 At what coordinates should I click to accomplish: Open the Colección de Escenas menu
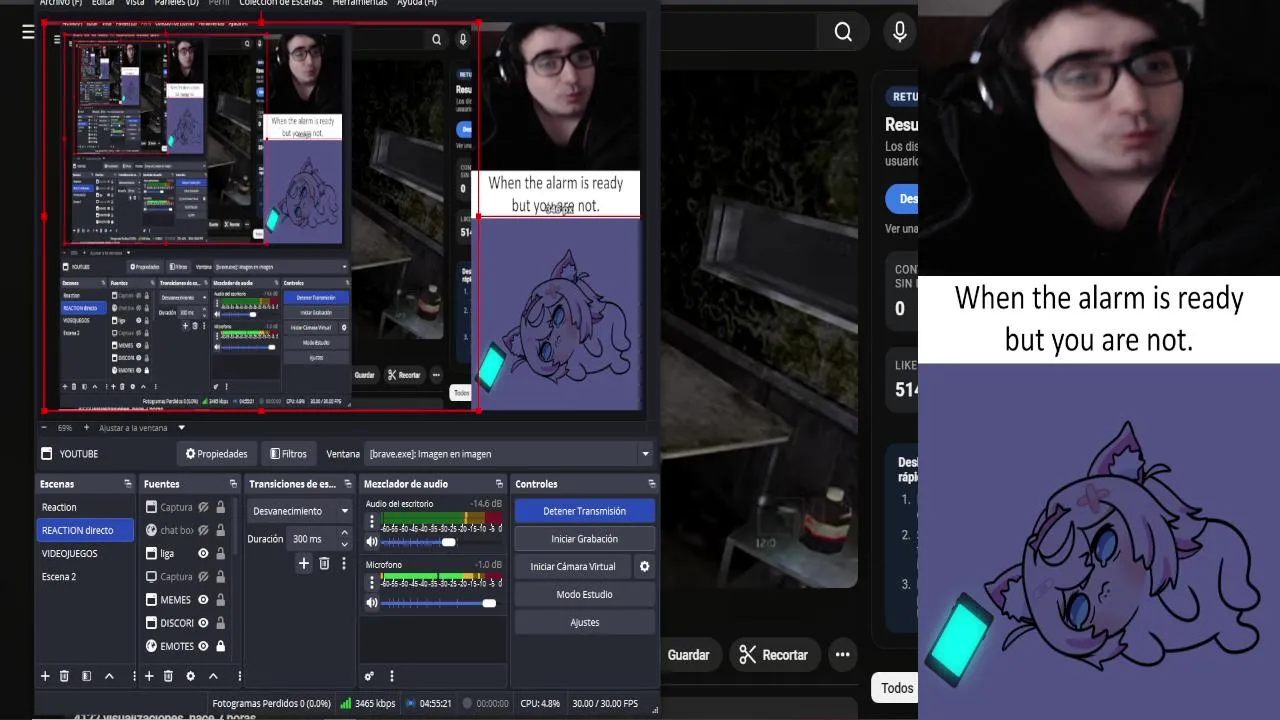281,3
